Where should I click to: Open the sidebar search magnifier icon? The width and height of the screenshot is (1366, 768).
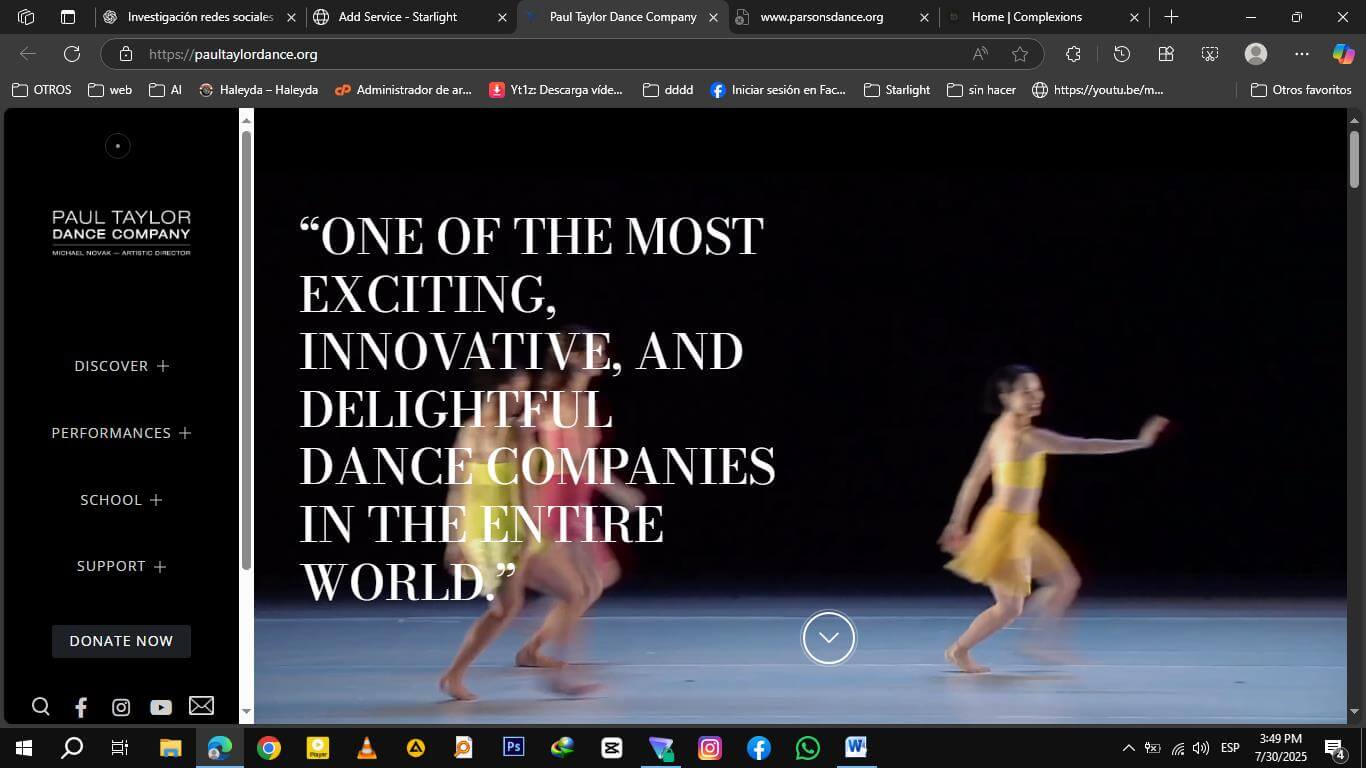pyautogui.click(x=41, y=707)
